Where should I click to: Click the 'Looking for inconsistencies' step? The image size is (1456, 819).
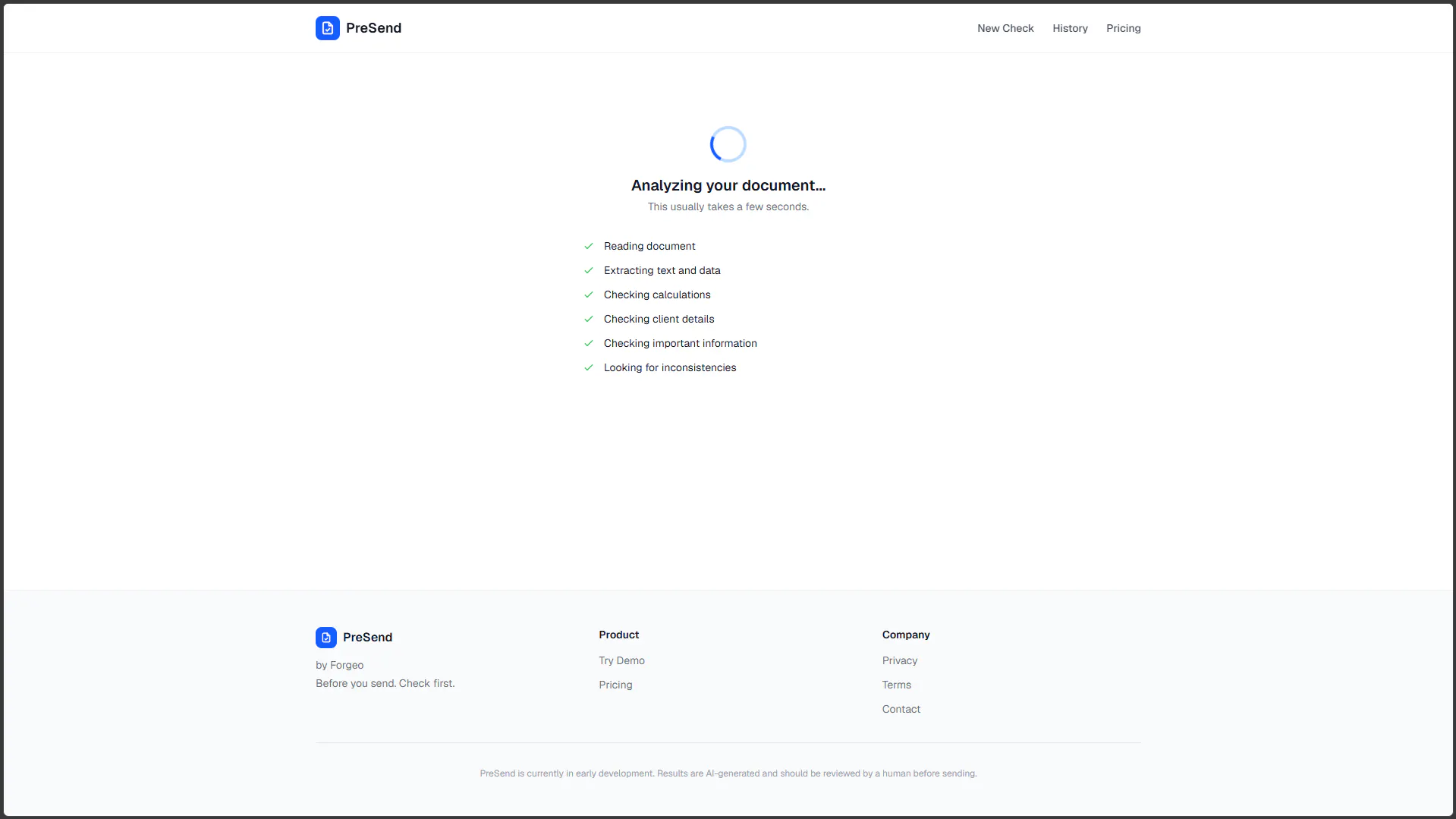pyautogui.click(x=670, y=367)
